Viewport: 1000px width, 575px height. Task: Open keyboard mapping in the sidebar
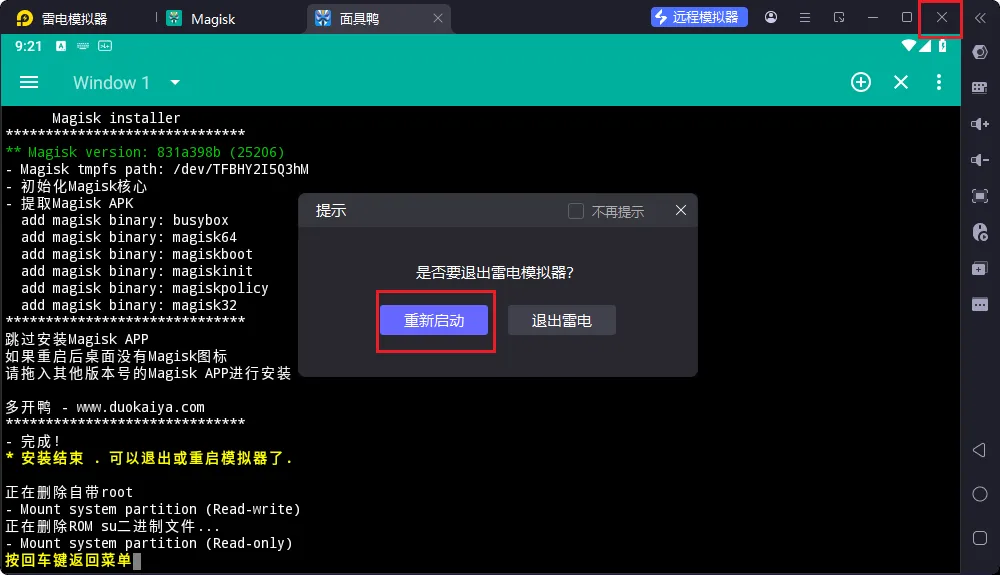[980, 88]
